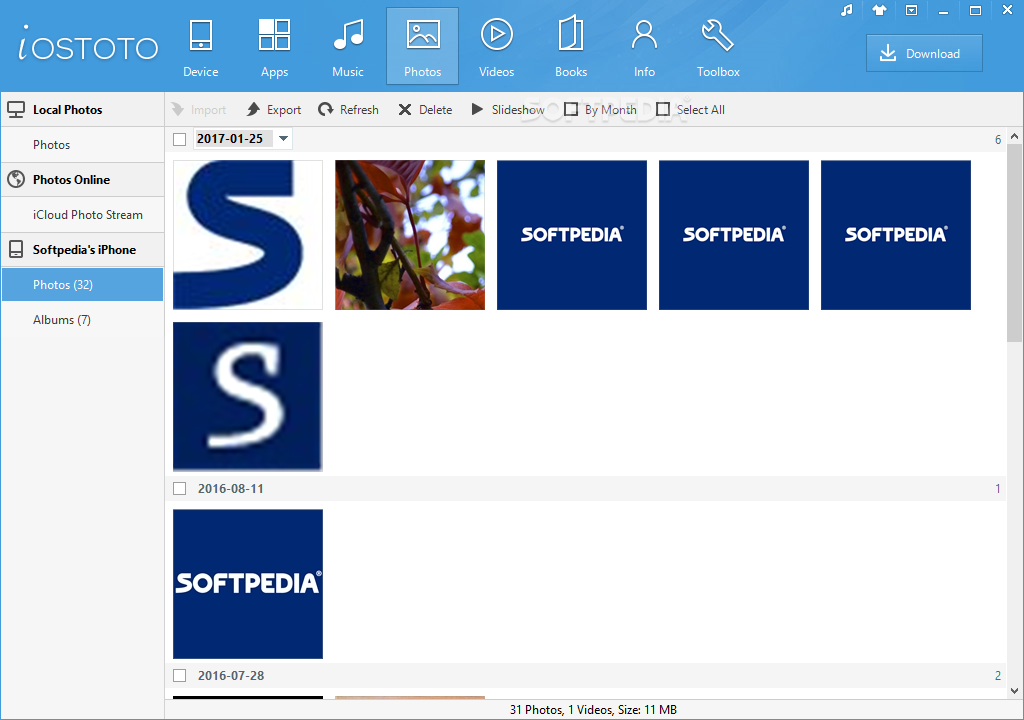This screenshot has height=720, width=1024.
Task: Minimize the iOSToto window
Action: pyautogui.click(x=943, y=10)
